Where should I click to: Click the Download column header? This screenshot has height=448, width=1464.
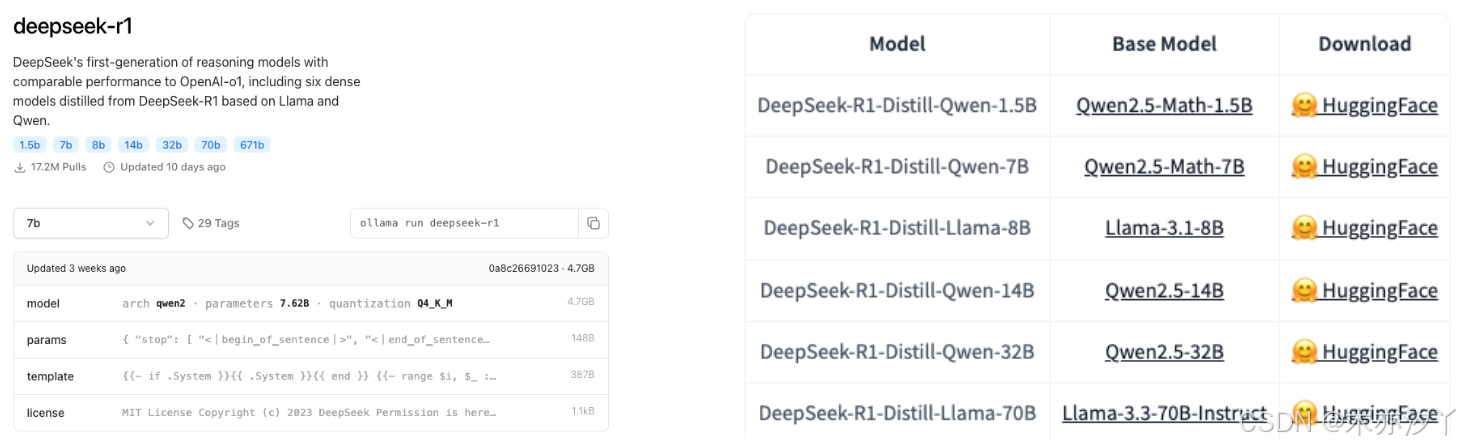[1364, 44]
